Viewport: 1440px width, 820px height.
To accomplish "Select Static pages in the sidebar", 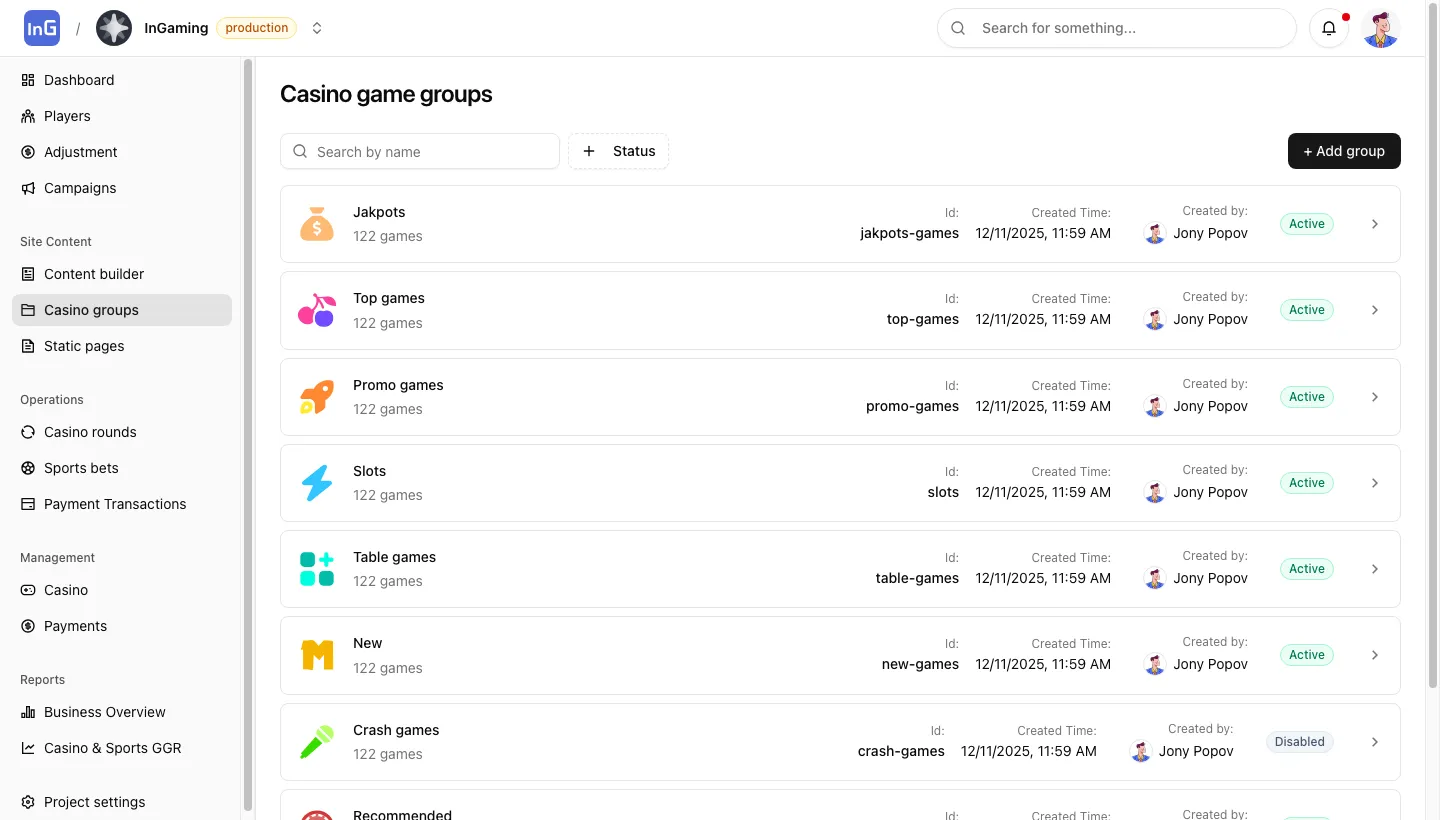I will 83,346.
